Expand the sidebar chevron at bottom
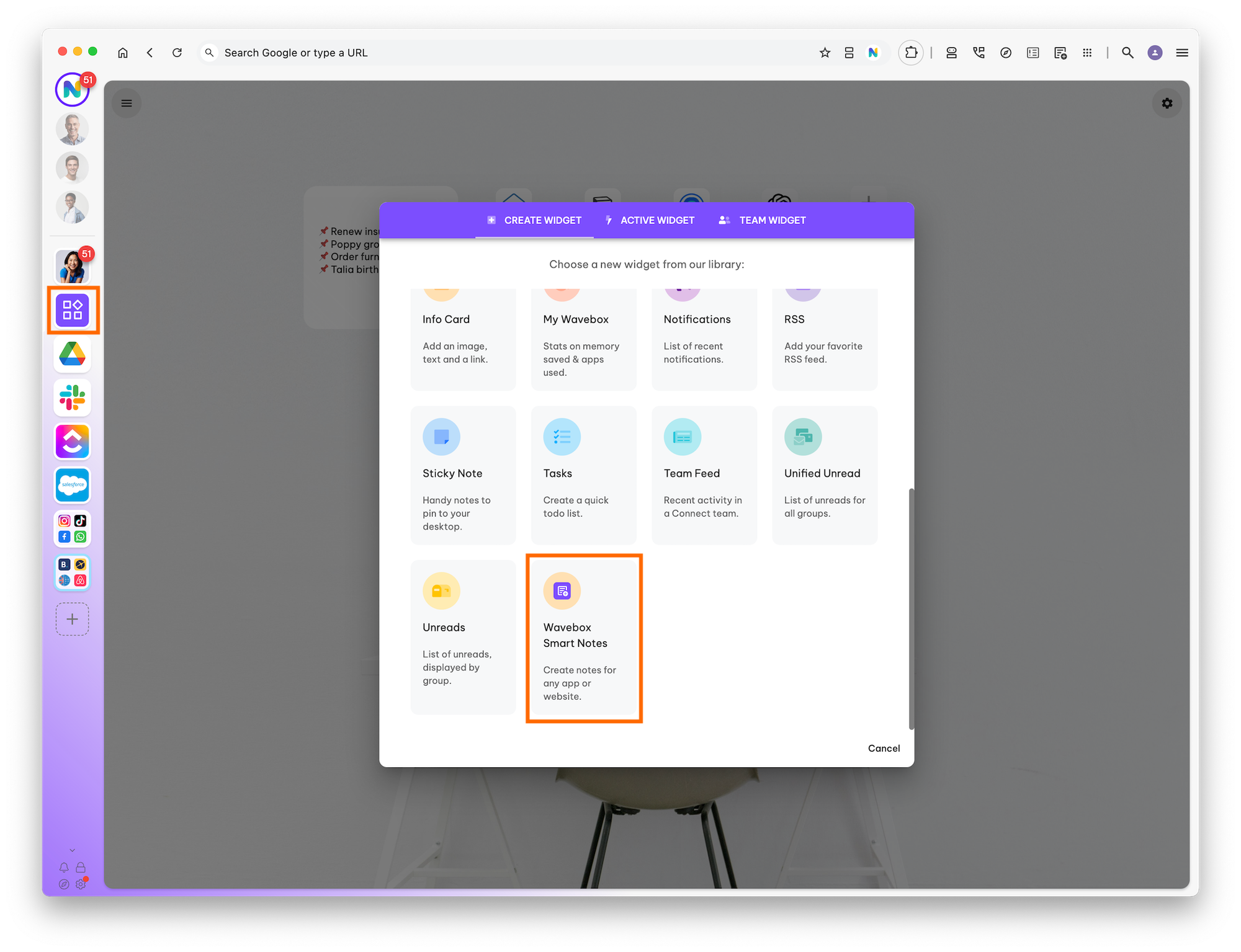 coord(72,850)
